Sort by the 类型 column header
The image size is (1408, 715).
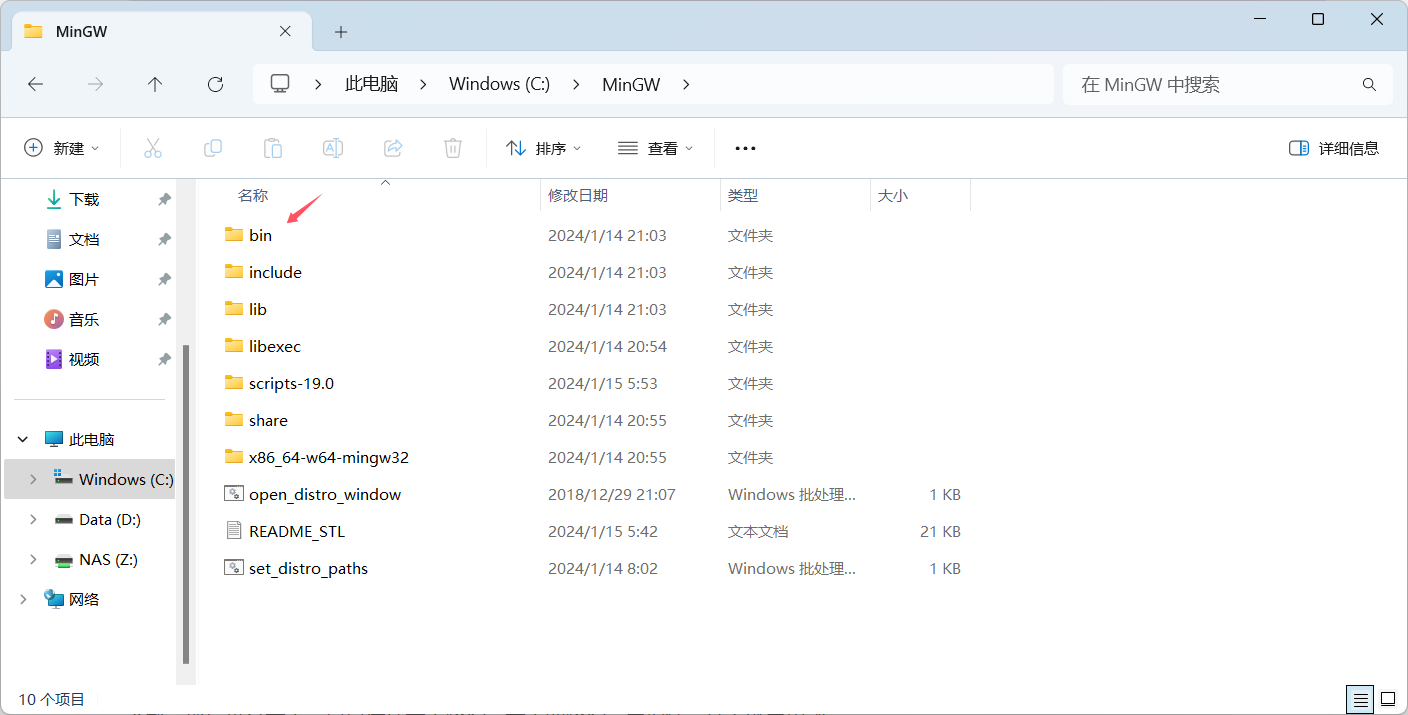(x=743, y=196)
